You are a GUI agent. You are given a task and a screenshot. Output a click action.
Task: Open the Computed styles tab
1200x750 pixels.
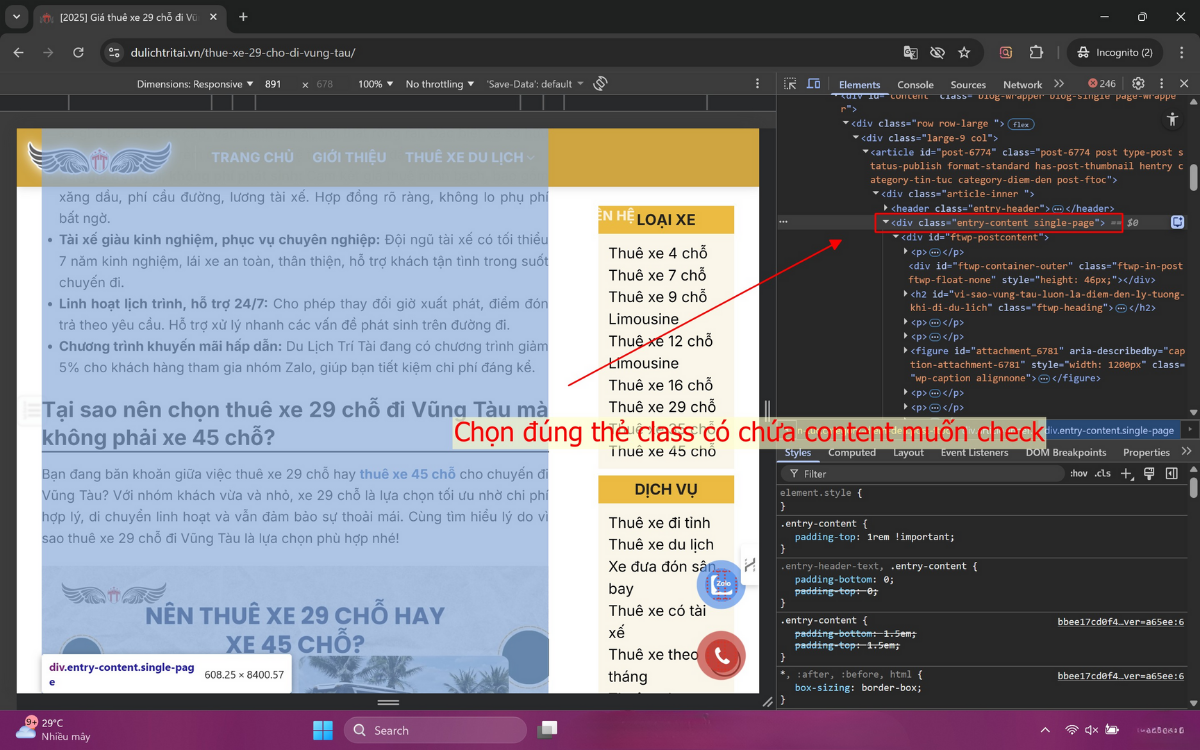pyautogui.click(x=852, y=452)
